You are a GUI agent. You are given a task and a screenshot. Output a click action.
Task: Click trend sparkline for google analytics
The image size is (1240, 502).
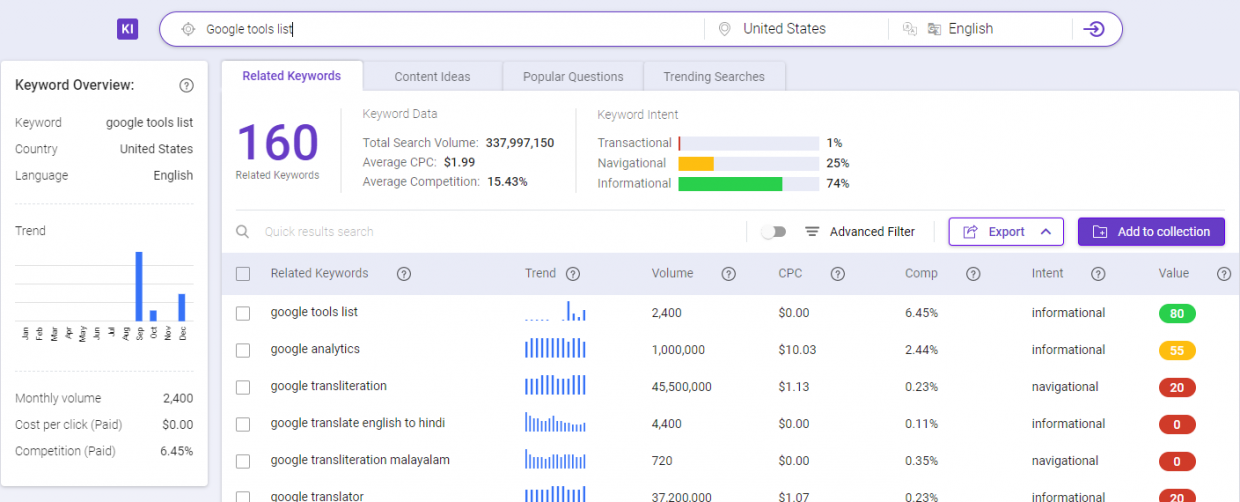click(x=555, y=348)
